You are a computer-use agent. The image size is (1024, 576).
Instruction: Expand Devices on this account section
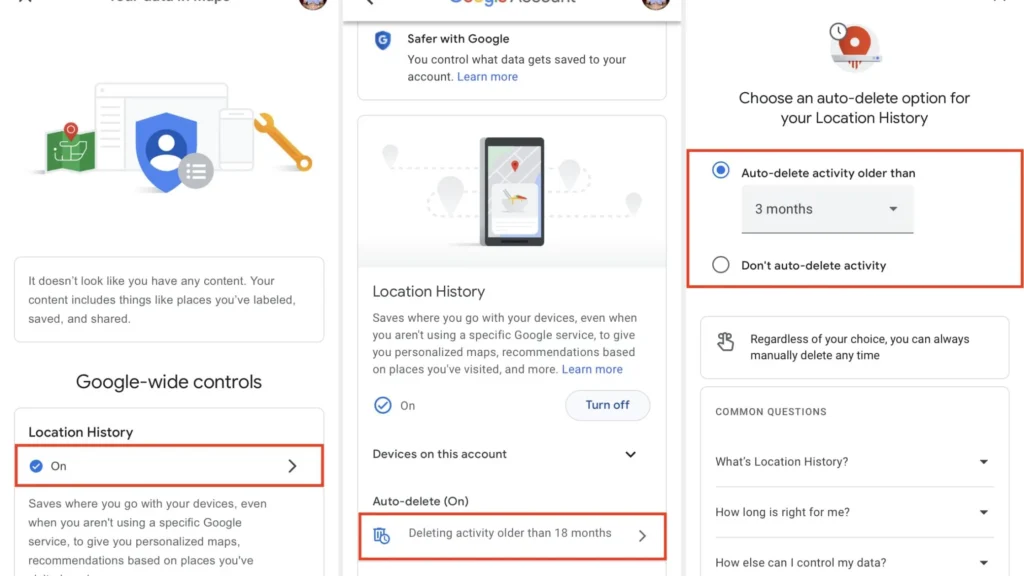coord(630,454)
